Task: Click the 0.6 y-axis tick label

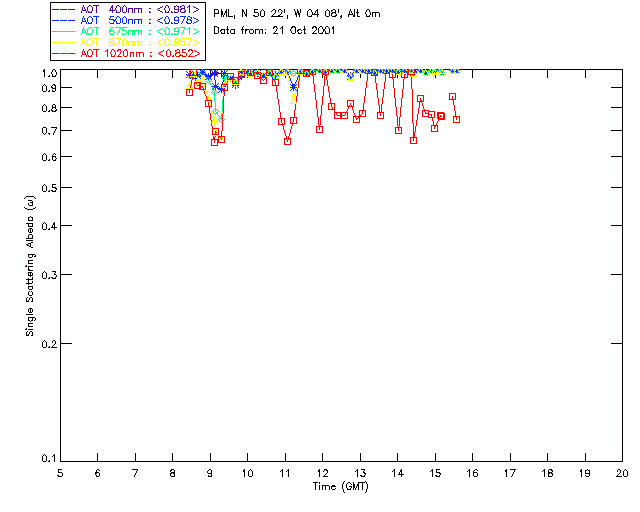Action: [x=49, y=157]
